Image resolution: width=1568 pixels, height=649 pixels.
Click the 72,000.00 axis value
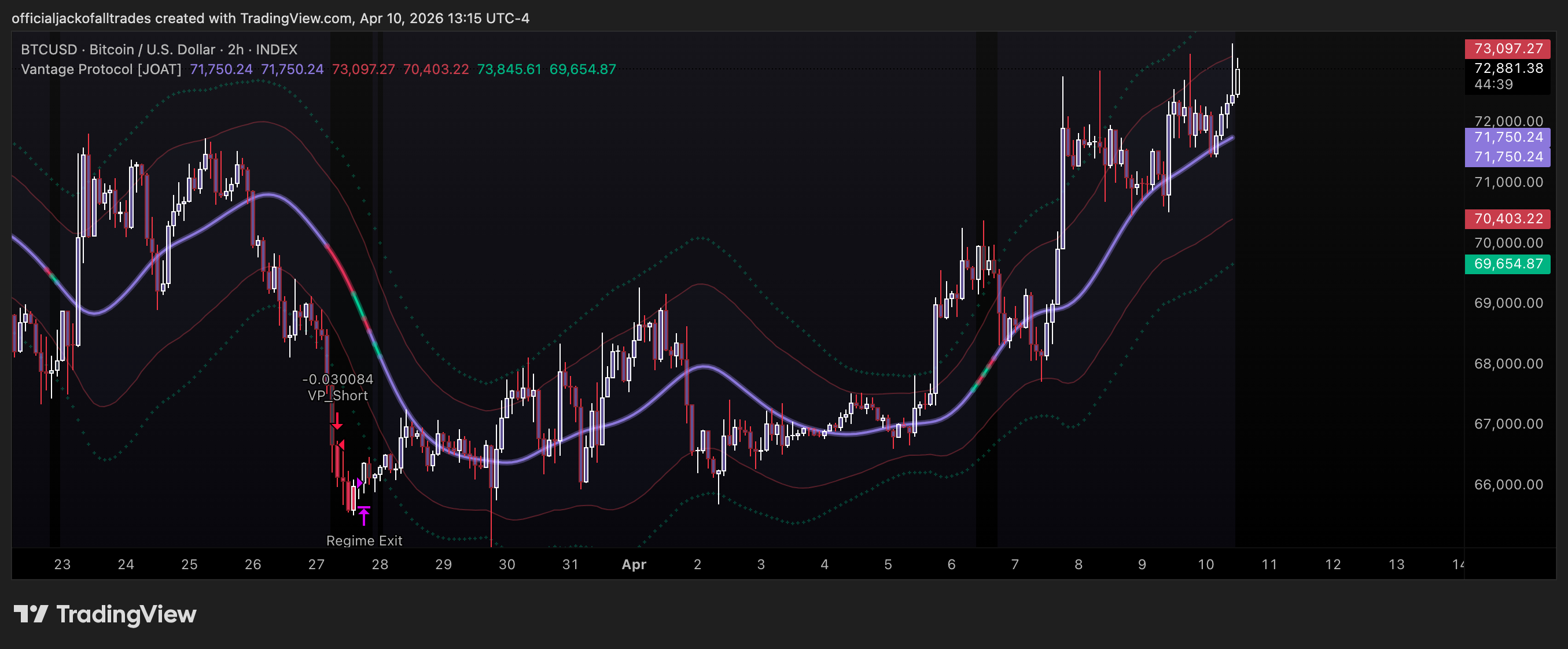(x=1508, y=121)
